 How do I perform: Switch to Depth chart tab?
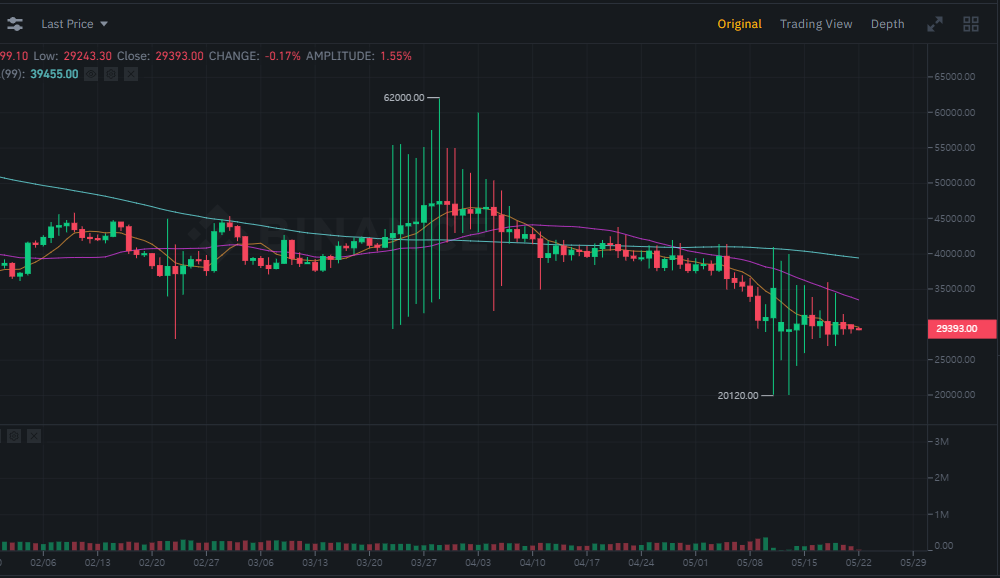tap(887, 24)
